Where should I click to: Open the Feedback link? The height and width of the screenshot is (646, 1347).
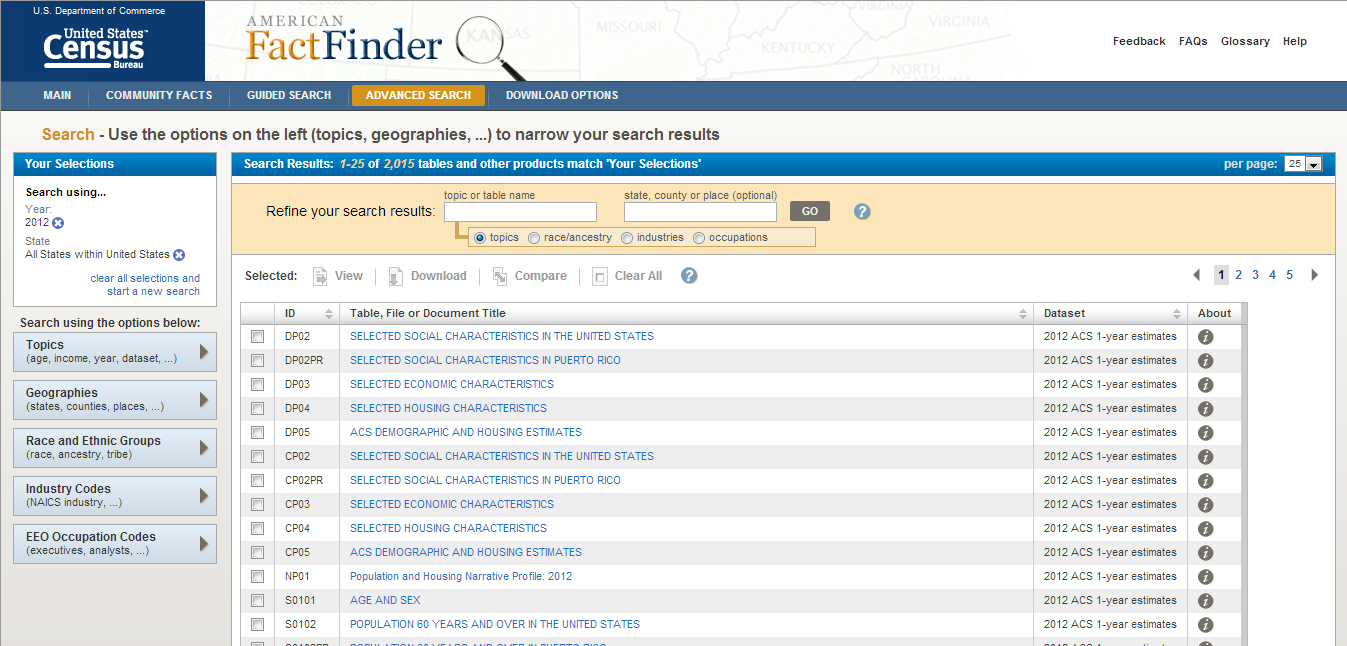coord(1139,42)
